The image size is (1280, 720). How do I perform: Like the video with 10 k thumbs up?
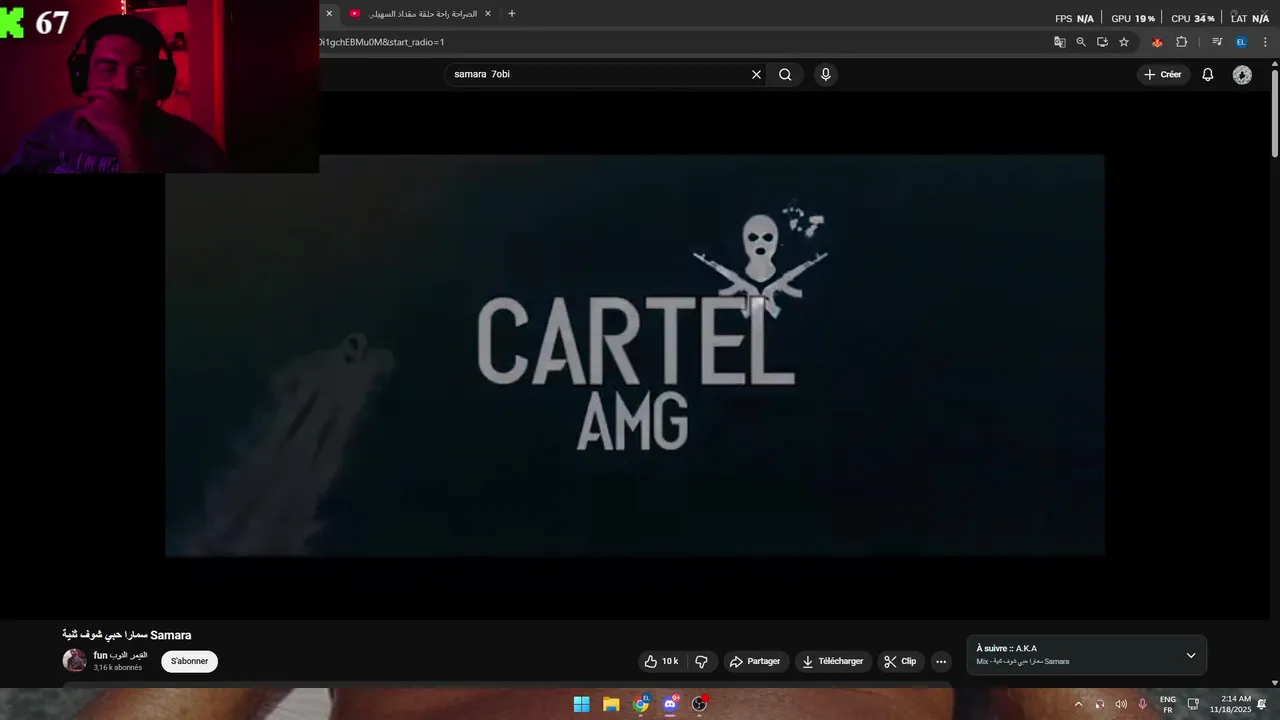(661, 661)
